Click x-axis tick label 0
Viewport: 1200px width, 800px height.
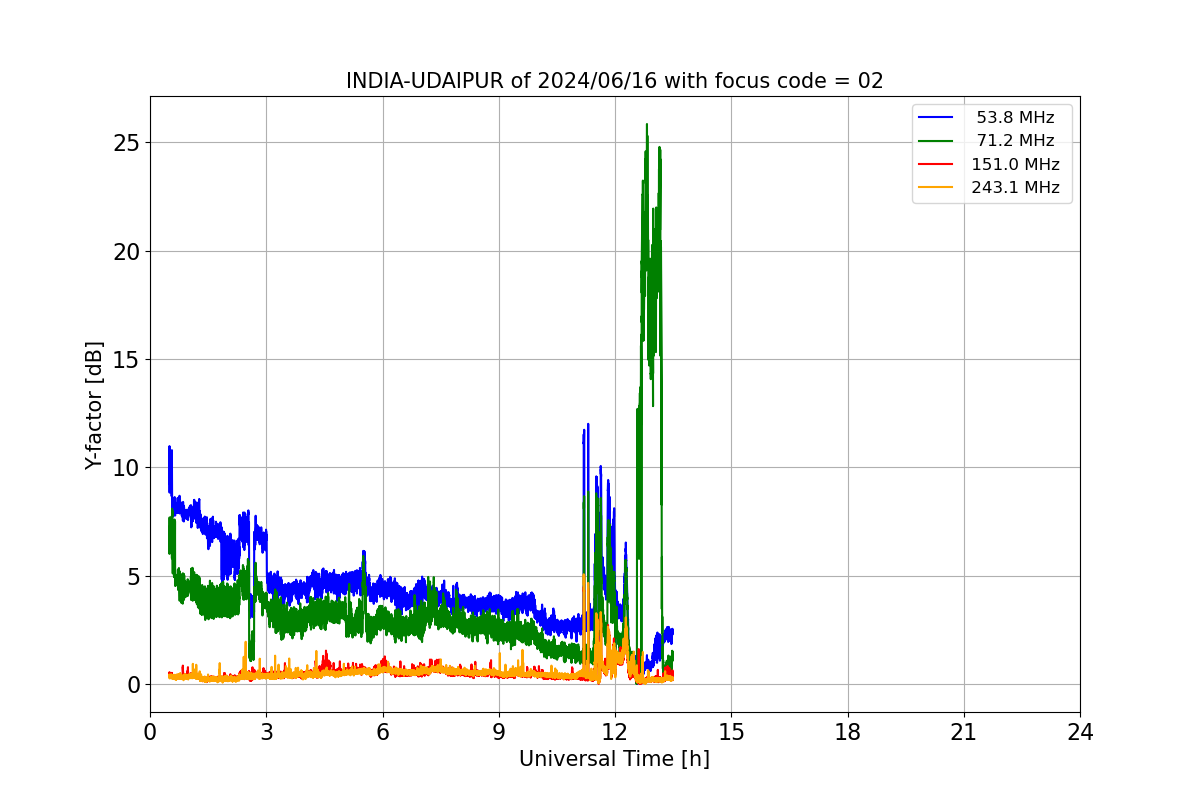coord(150,732)
